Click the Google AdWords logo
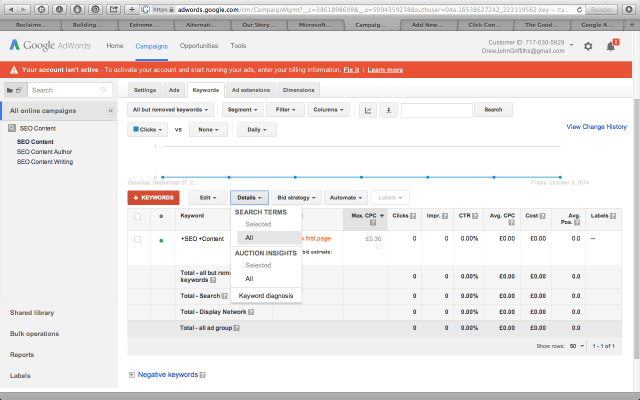The width and height of the screenshot is (640, 400). pos(50,45)
